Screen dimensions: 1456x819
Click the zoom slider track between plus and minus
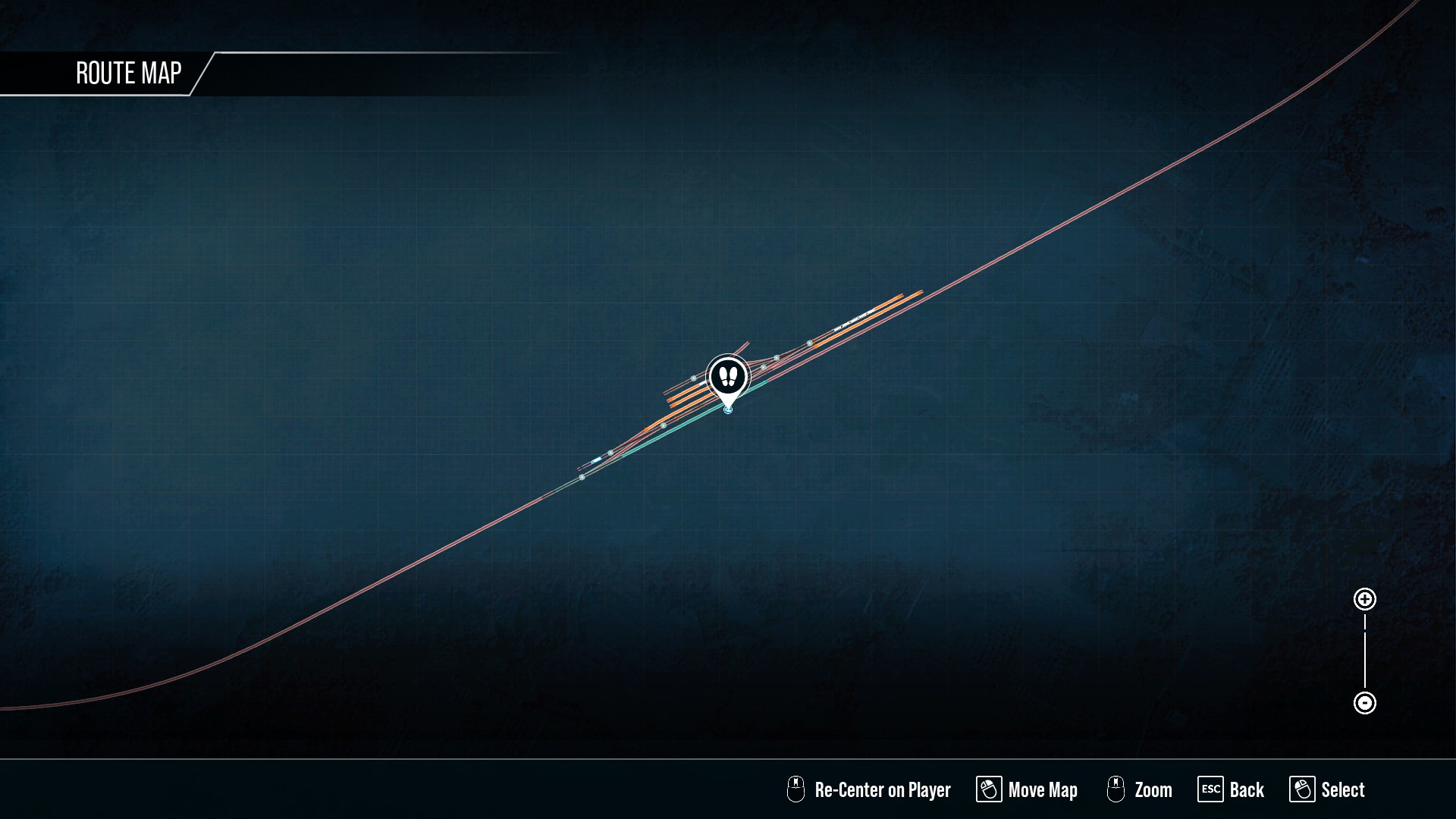click(x=1364, y=651)
